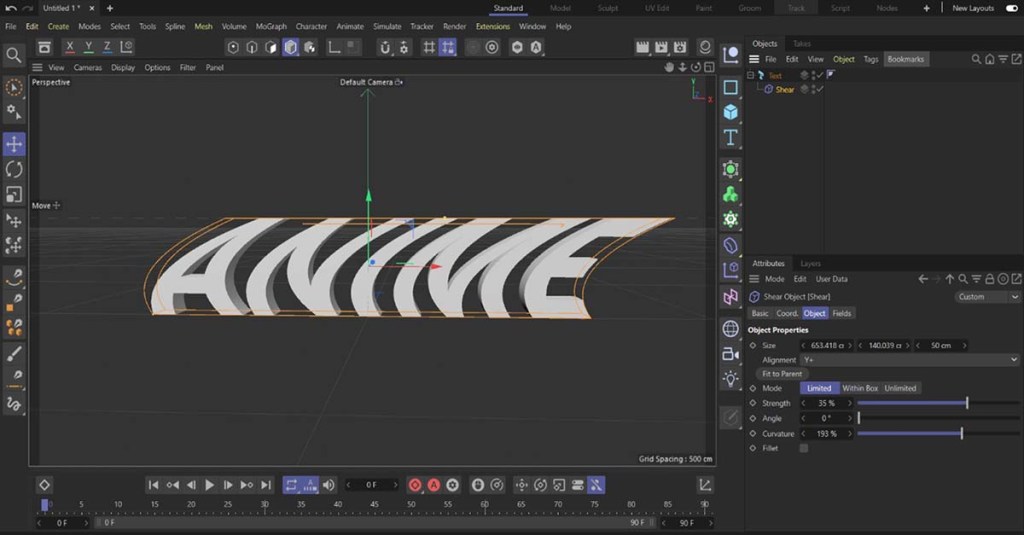
Task: Click the search magnifier icon top-left
Action: [13, 55]
